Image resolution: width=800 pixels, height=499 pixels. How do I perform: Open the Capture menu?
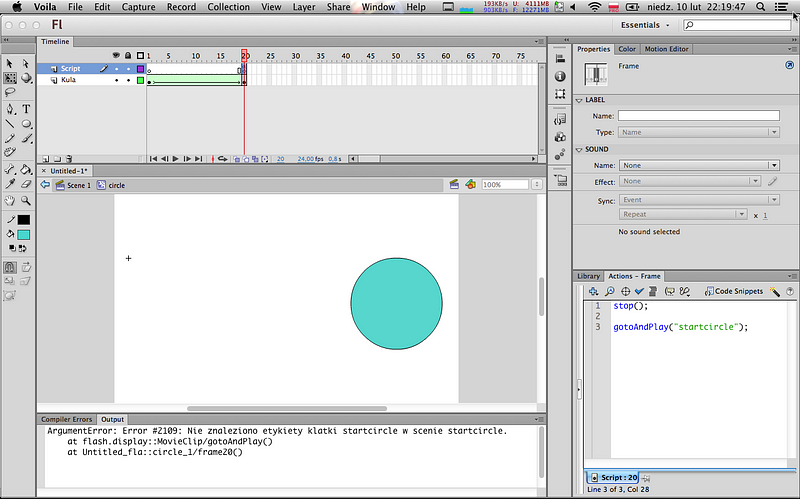tap(138, 7)
